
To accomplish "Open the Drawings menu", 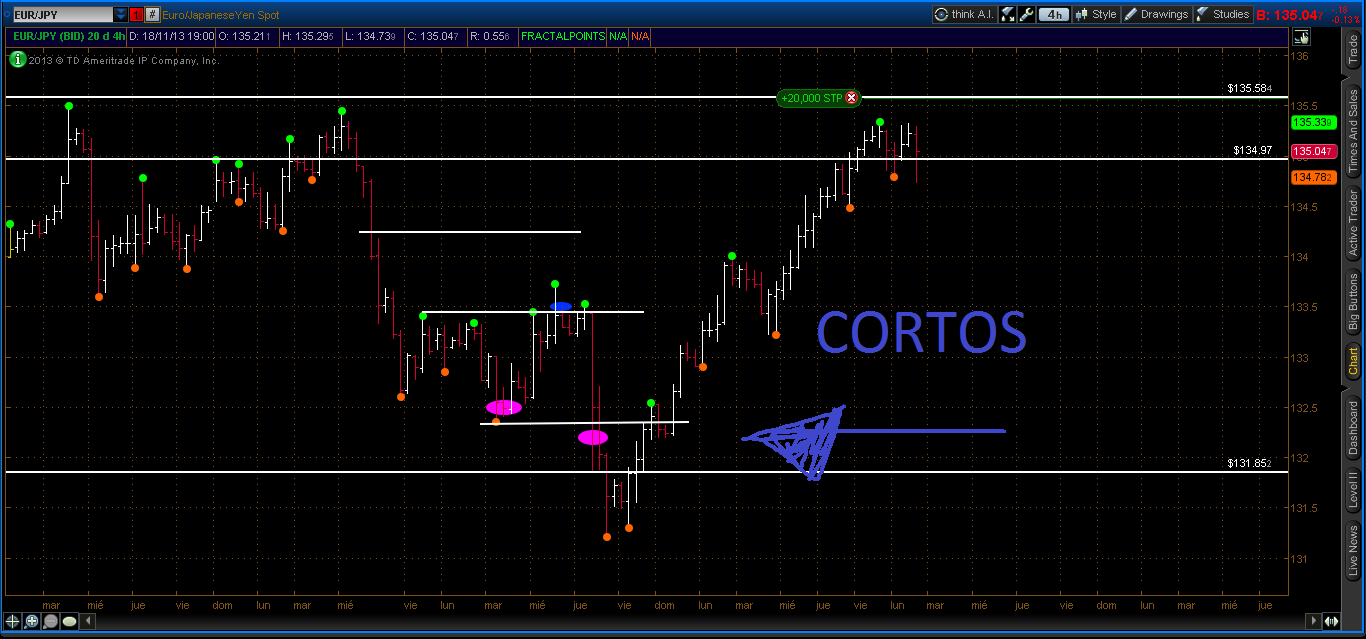I will [x=1156, y=14].
